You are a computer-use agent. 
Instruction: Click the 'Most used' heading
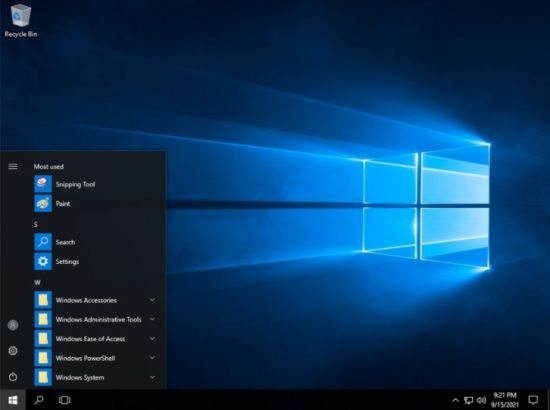(49, 167)
